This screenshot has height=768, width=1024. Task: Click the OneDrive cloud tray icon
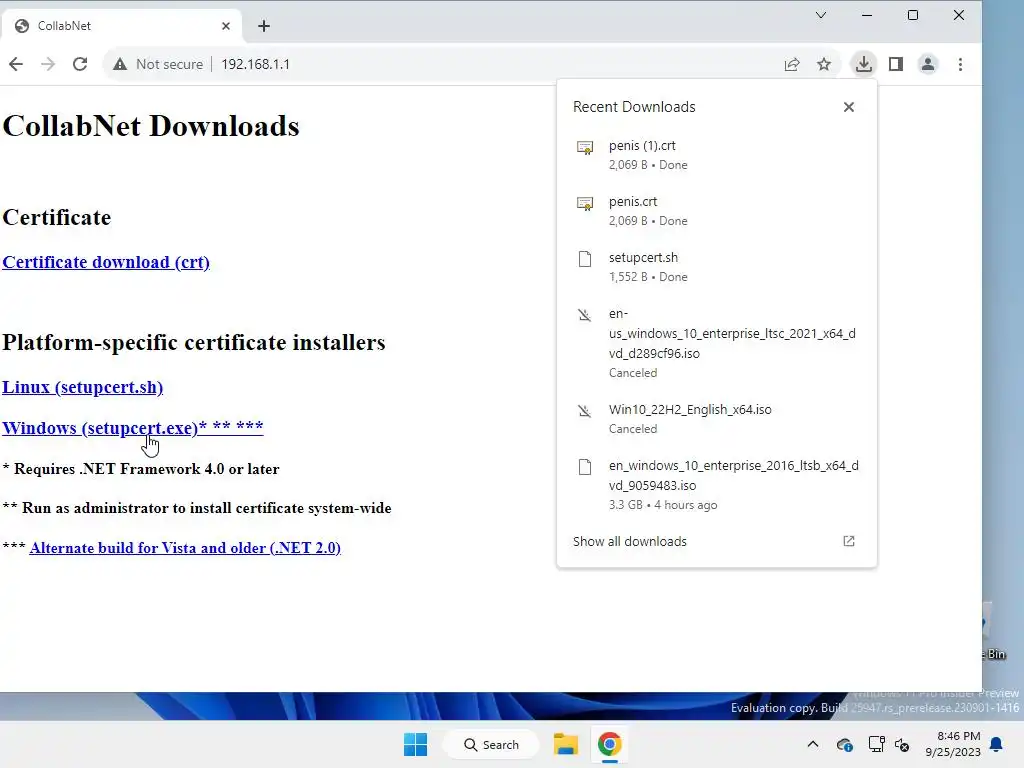click(844, 744)
